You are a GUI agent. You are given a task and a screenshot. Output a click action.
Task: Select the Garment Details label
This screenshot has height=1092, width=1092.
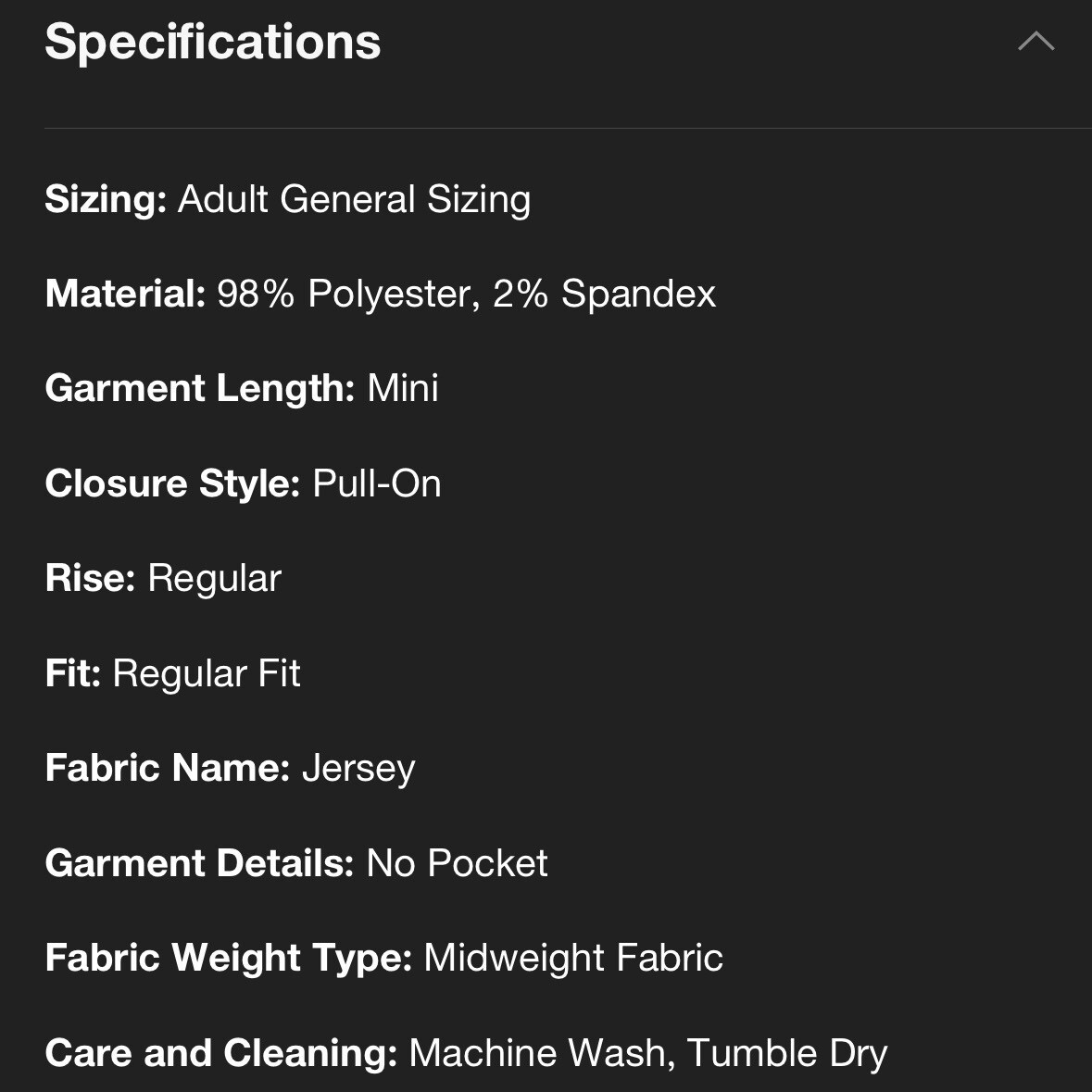(199, 863)
